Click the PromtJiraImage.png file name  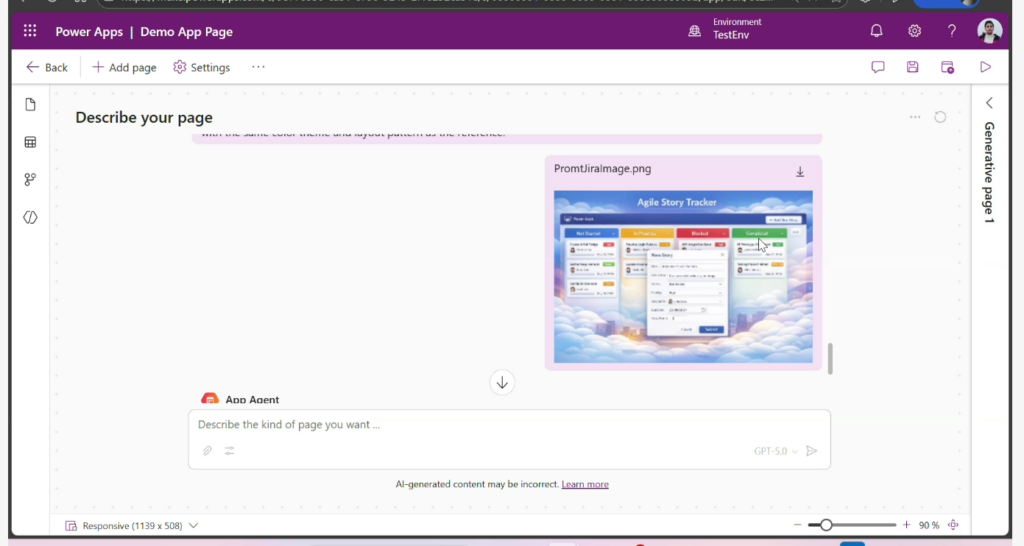602,169
